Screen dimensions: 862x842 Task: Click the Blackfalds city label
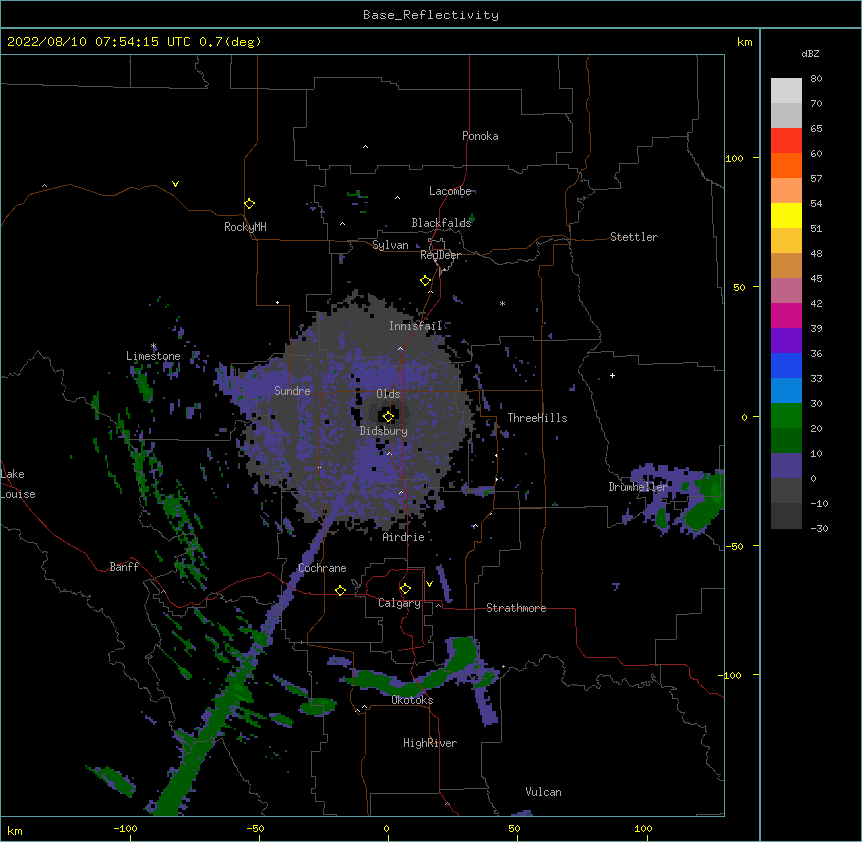pyautogui.click(x=441, y=223)
